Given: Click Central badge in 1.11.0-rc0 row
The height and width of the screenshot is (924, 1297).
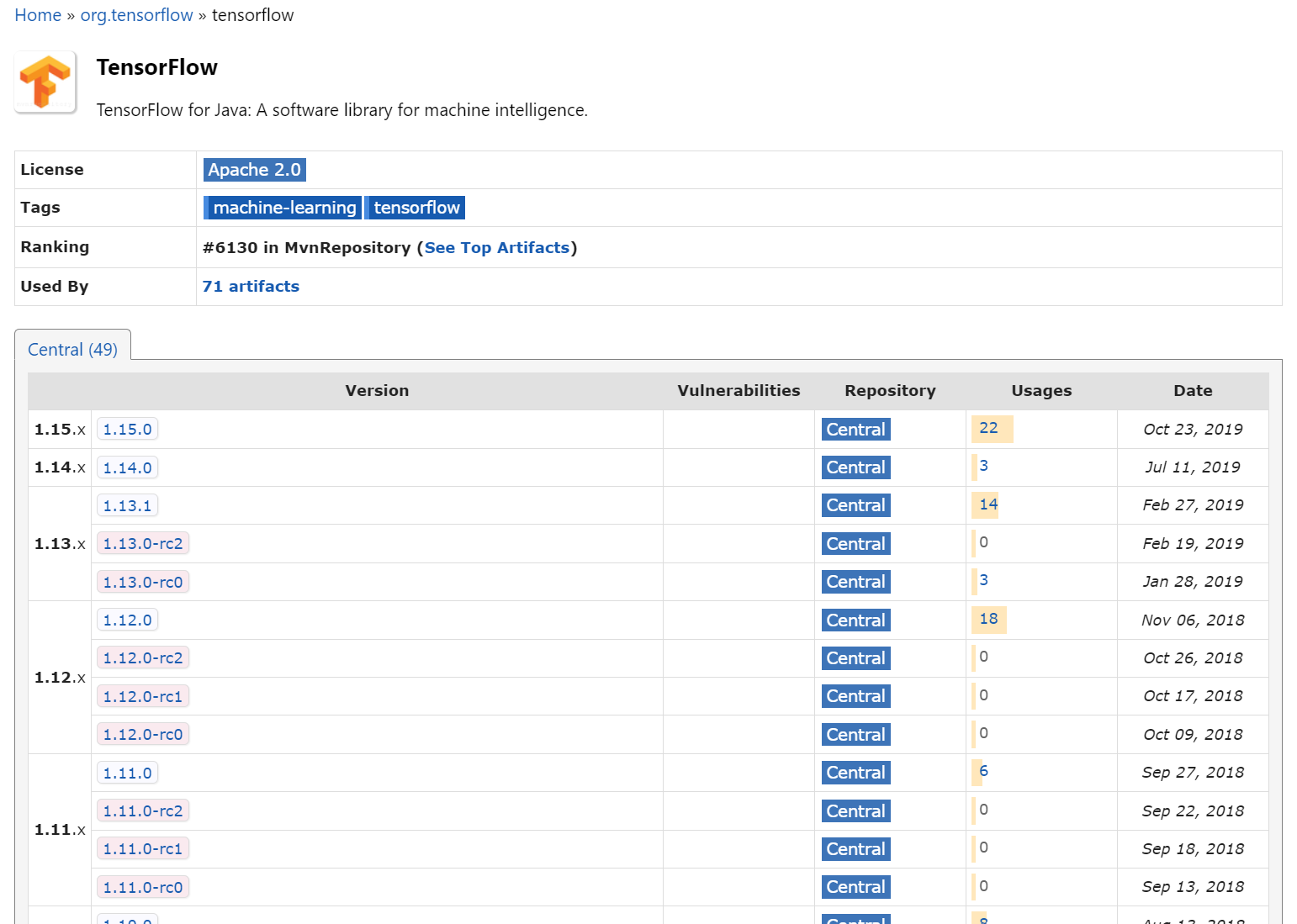Looking at the screenshot, I should (x=855, y=887).
